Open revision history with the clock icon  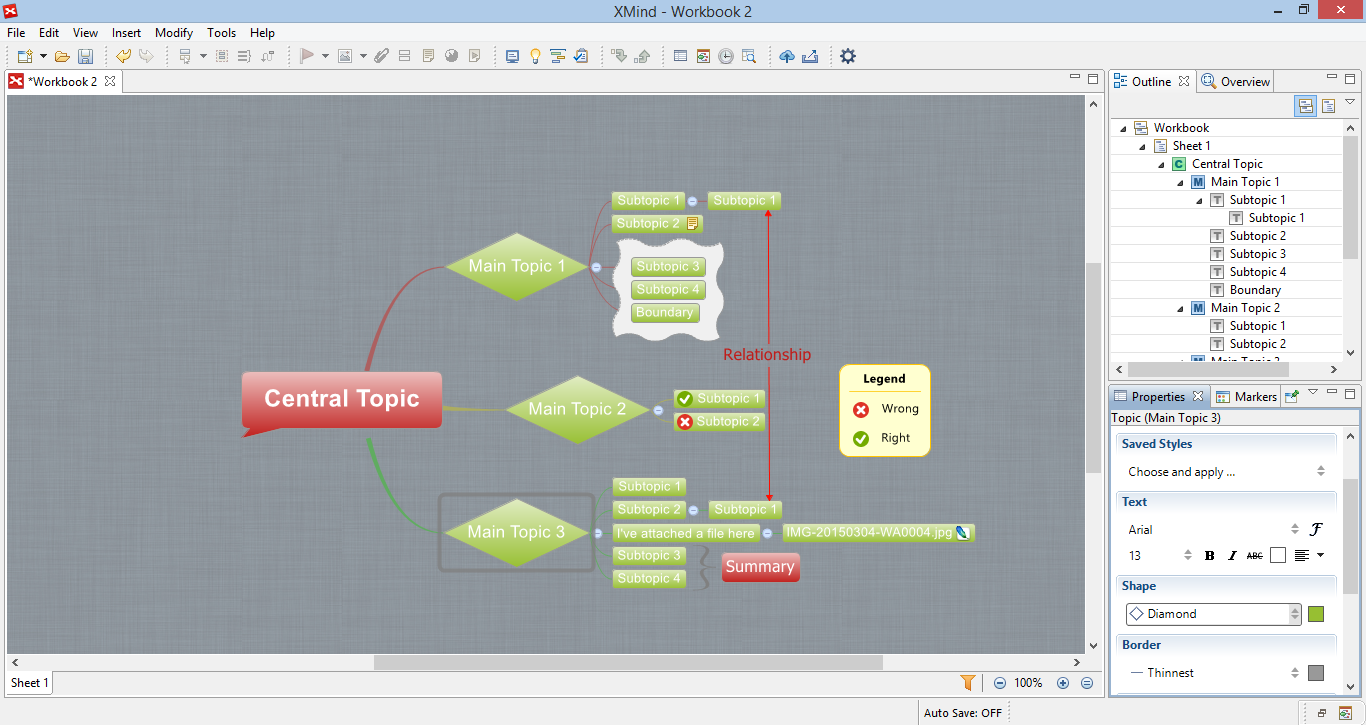[726, 57]
